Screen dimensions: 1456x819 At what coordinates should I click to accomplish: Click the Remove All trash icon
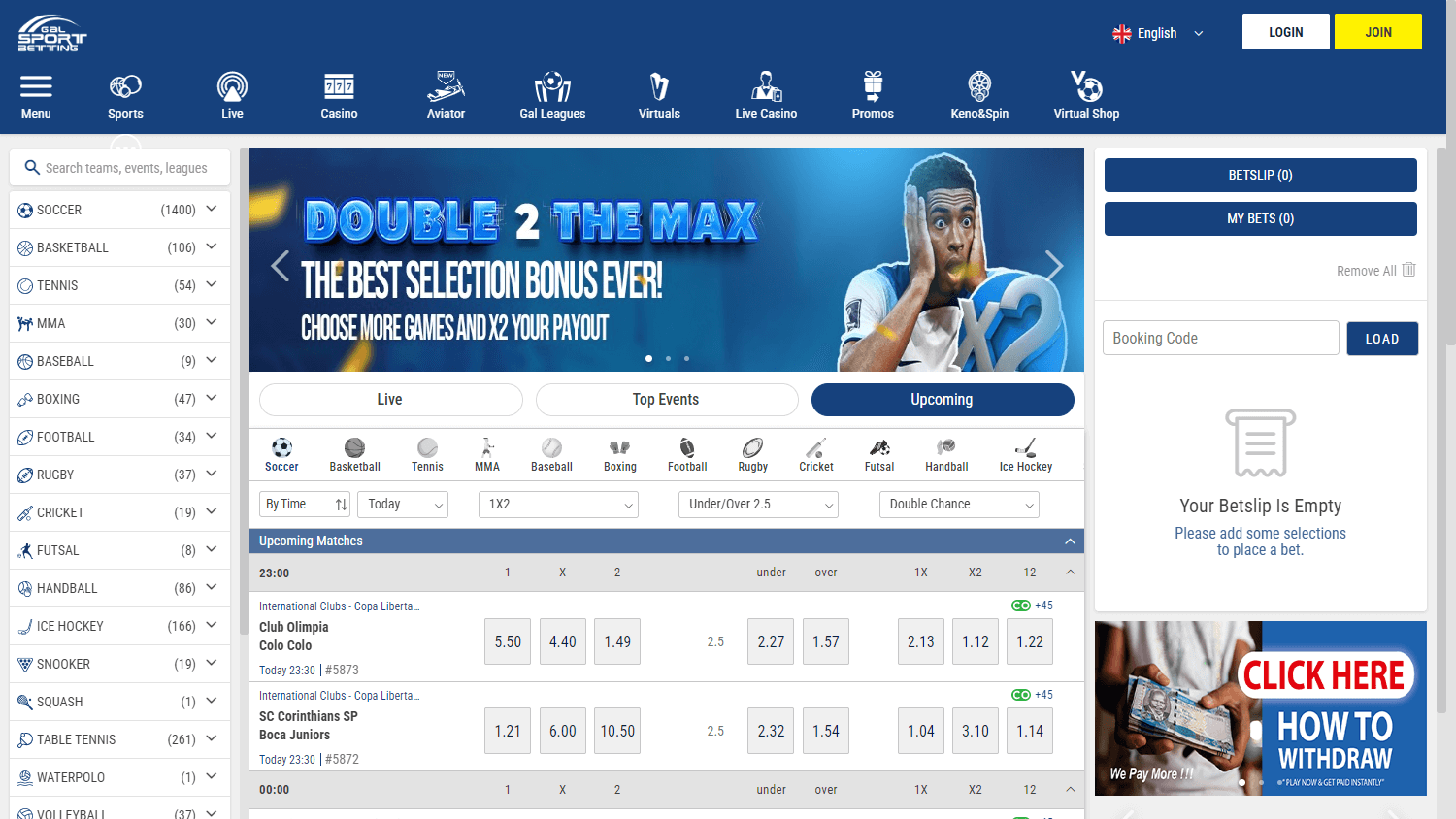click(1408, 270)
